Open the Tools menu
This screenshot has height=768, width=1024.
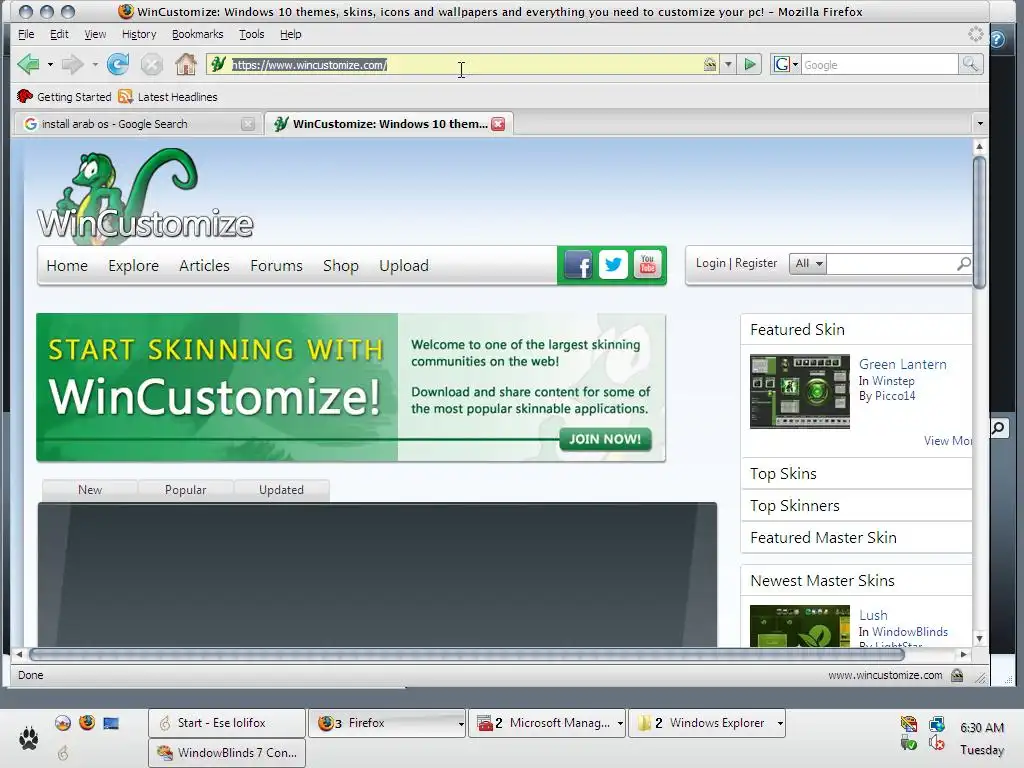pyautogui.click(x=251, y=34)
